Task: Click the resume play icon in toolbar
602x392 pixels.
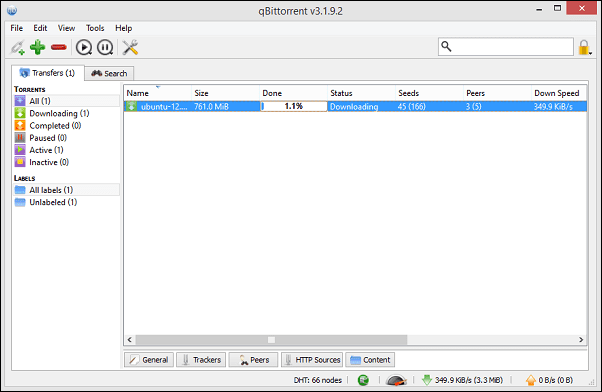Action: point(84,48)
